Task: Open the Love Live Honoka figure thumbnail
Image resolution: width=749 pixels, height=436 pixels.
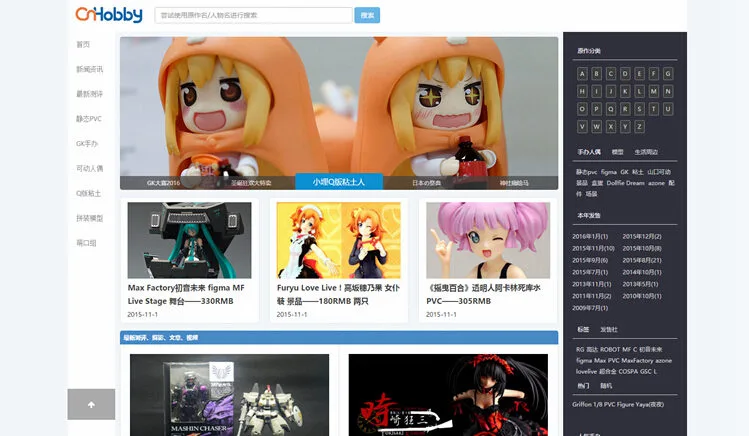Action: coord(339,240)
